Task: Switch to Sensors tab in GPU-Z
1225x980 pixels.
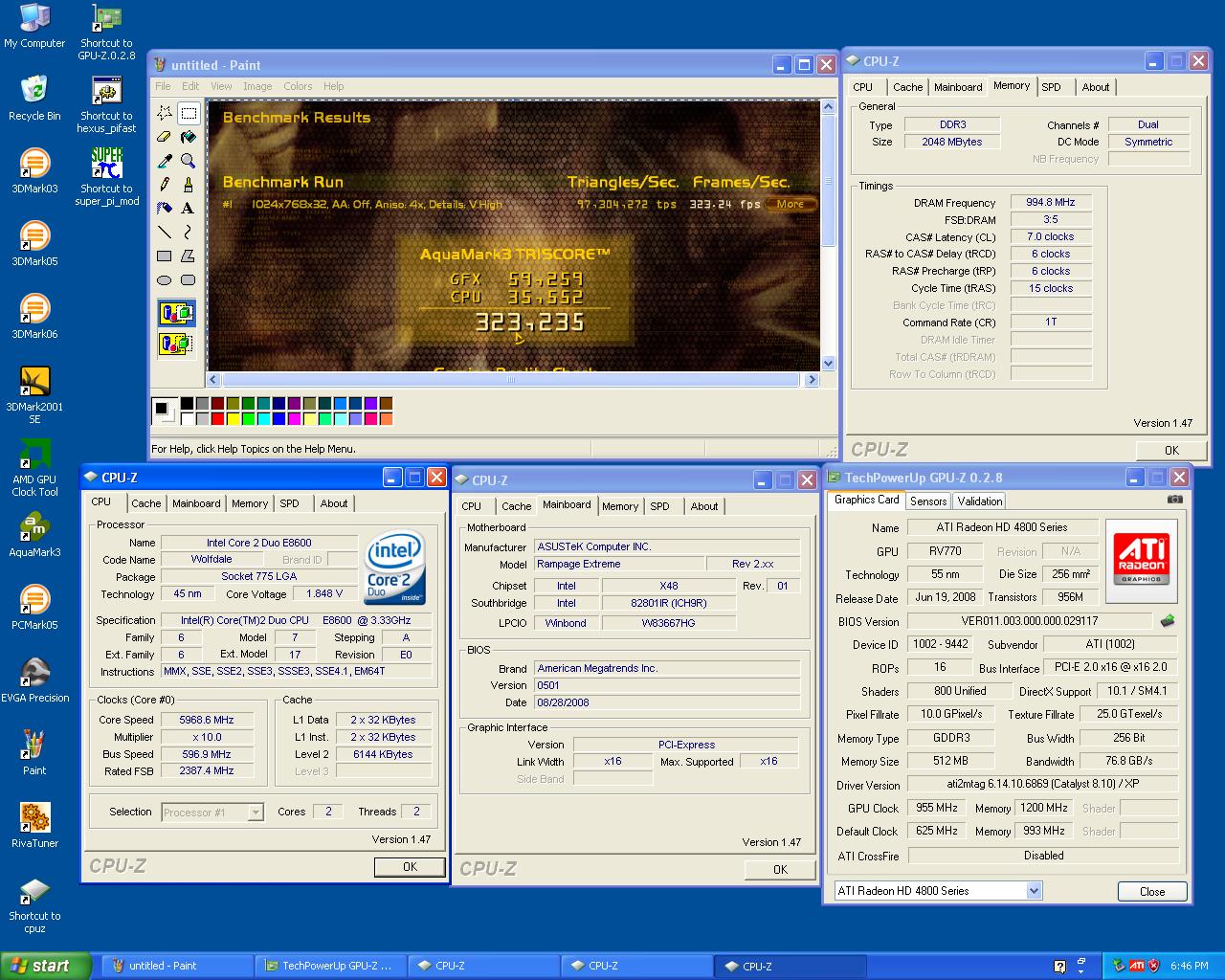Action: 928,501
